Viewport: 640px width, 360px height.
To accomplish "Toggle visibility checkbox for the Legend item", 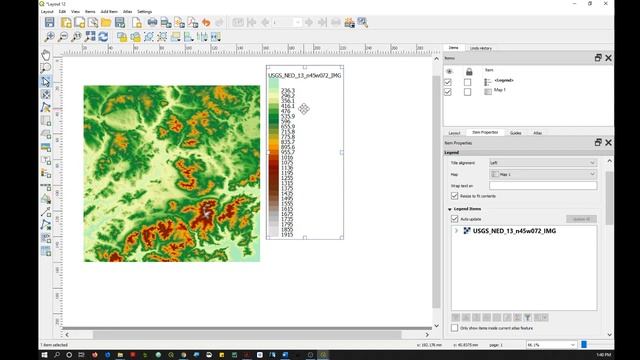I will point(448,82).
